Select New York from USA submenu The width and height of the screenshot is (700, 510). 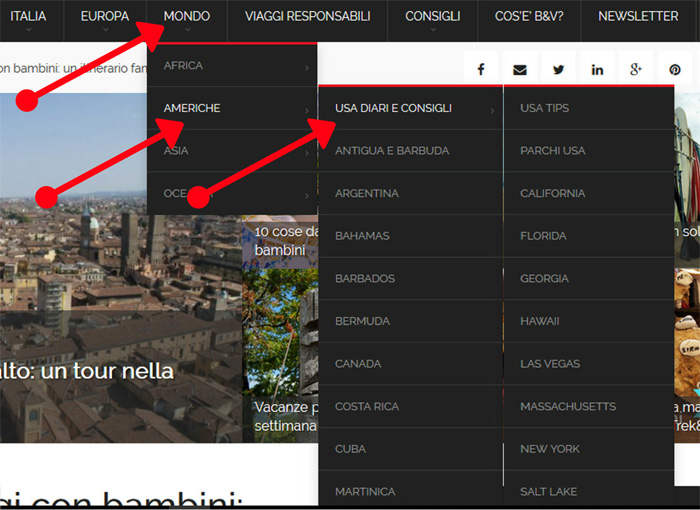[550, 449]
